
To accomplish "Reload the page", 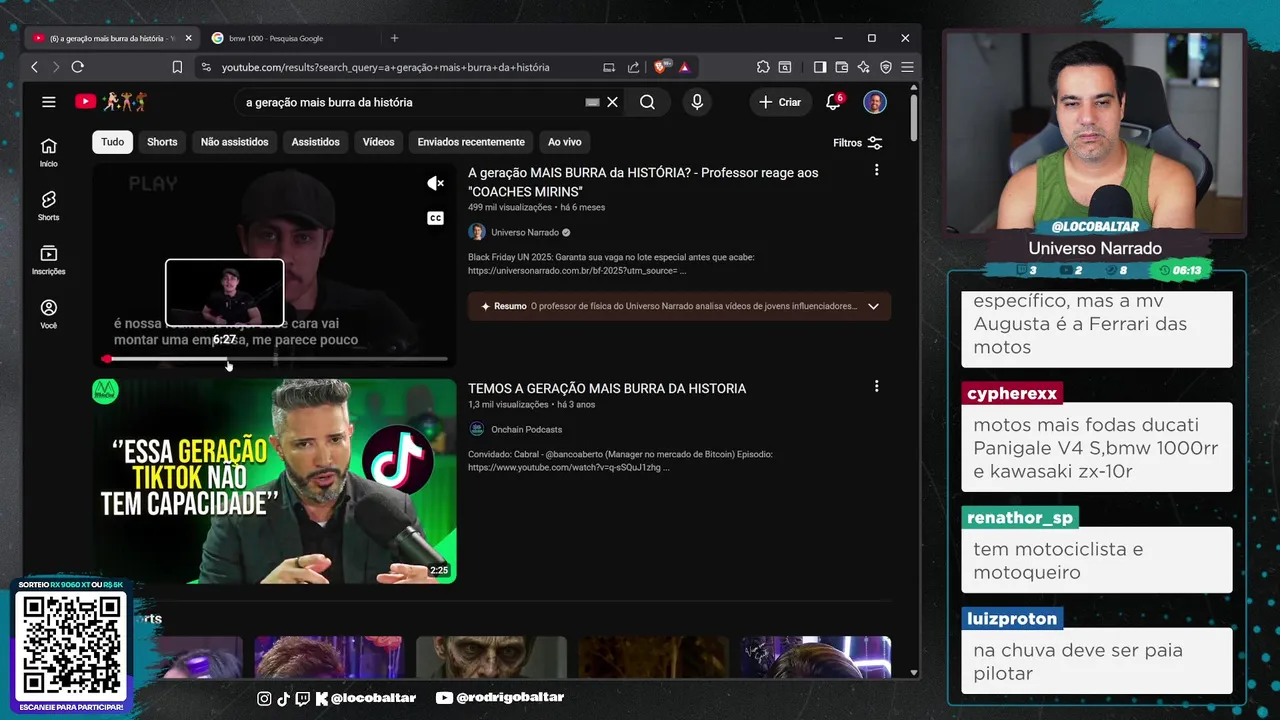I will (77, 67).
